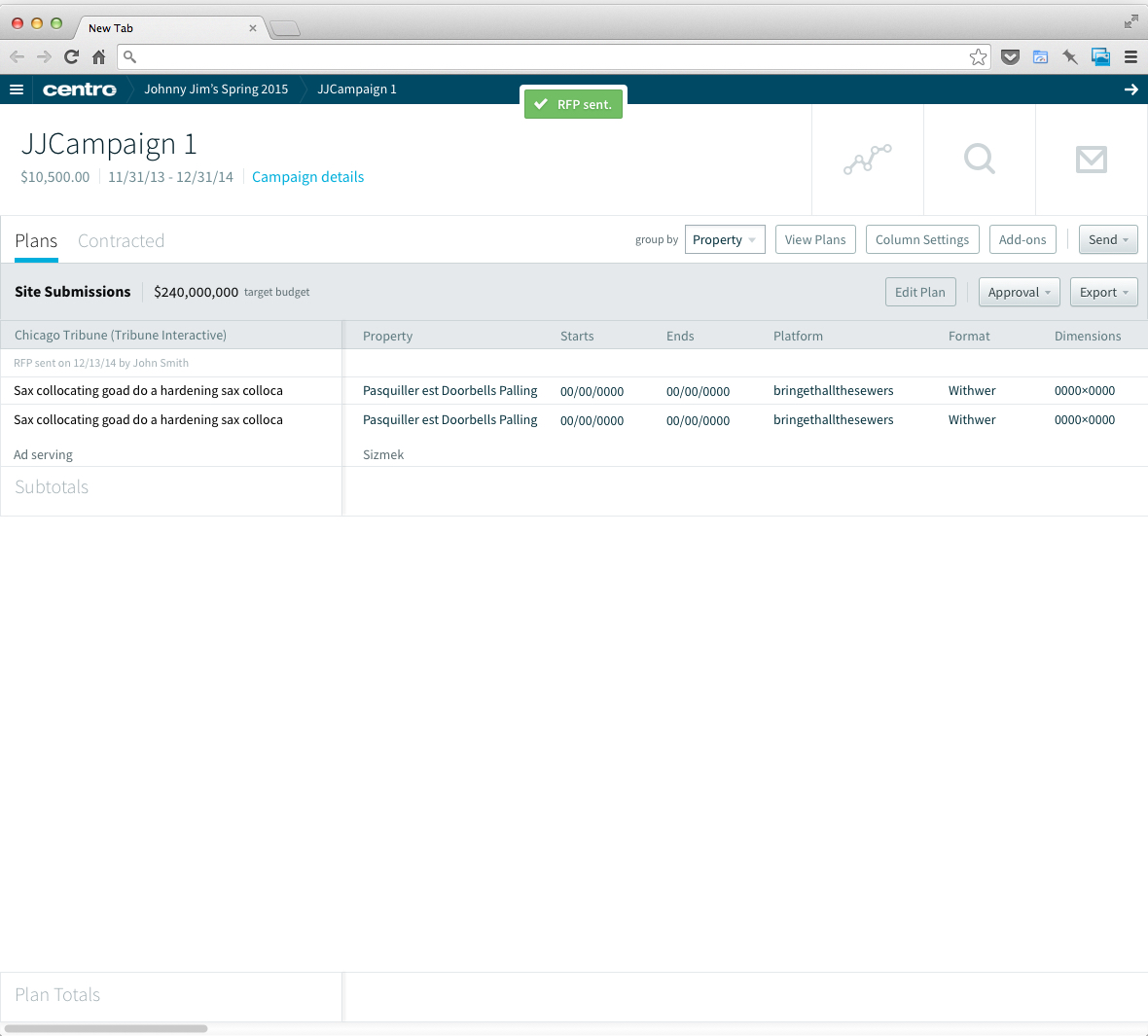The image size is (1148, 1036).
Task: Click the Ends column header
Action: [680, 336]
